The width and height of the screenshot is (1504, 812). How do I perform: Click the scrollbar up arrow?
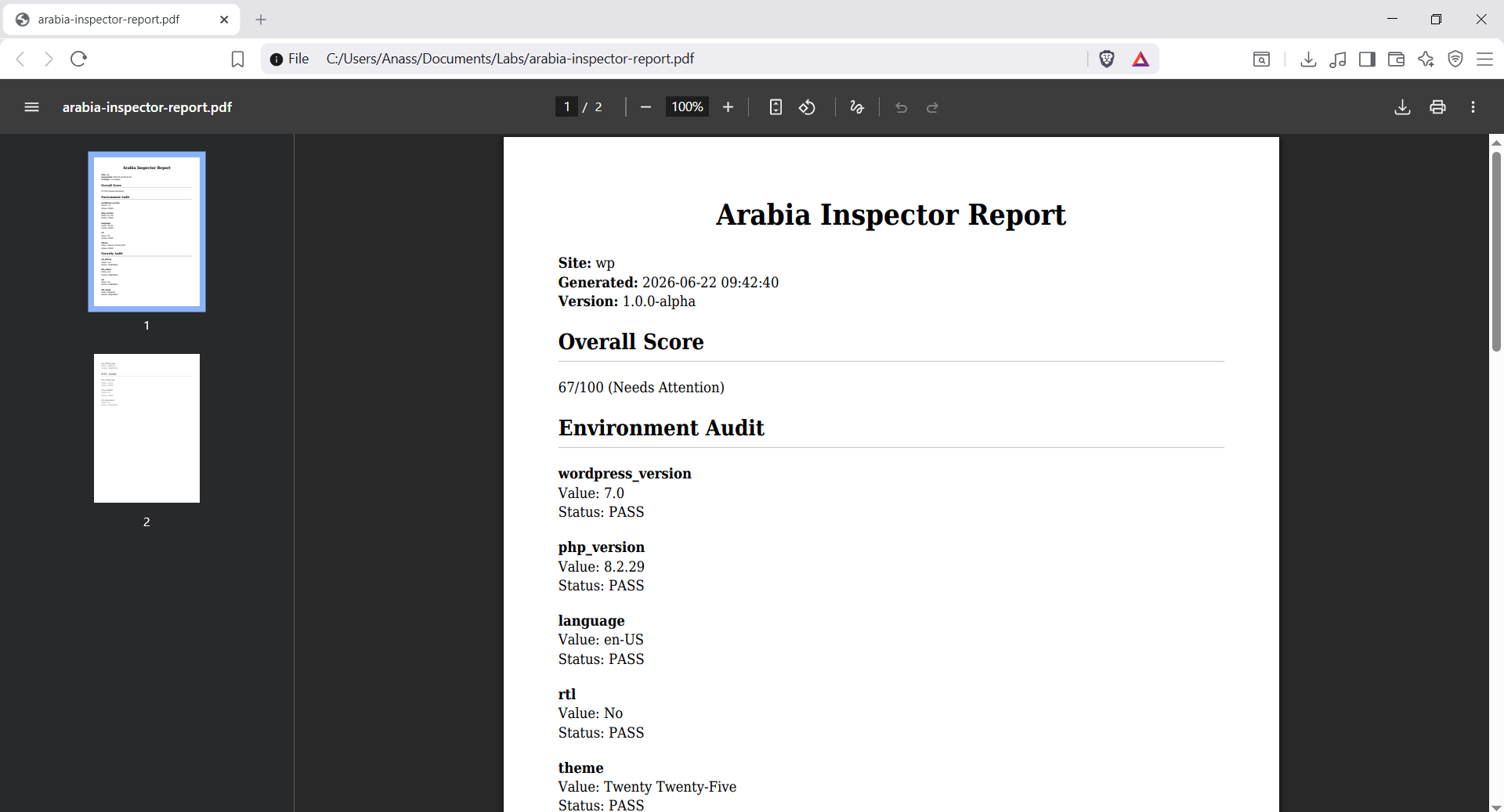tap(1496, 143)
